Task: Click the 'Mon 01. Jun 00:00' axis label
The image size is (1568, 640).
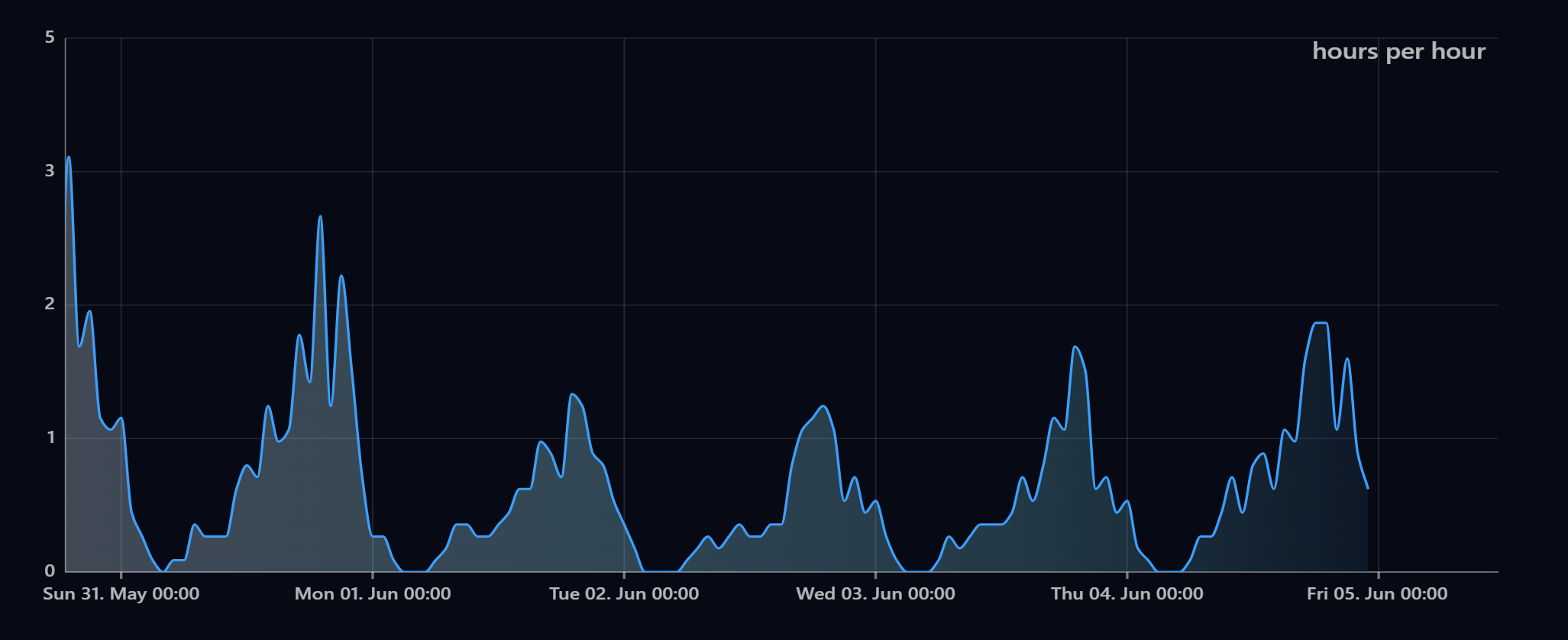Action: pos(373,593)
